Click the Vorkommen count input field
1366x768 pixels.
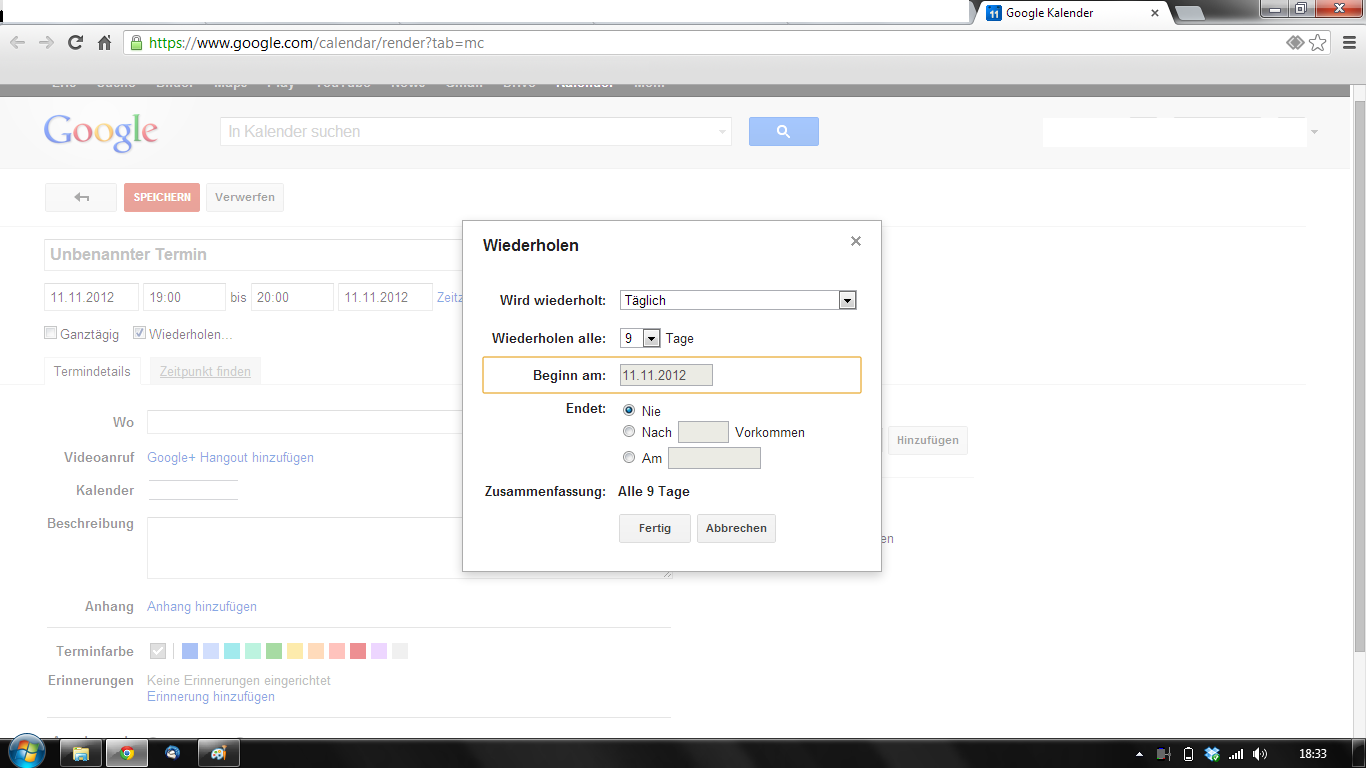703,432
